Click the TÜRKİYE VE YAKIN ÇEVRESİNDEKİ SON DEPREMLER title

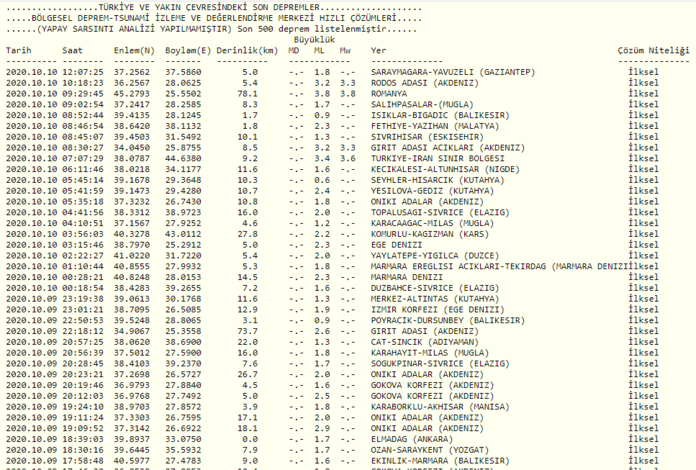pos(209,8)
